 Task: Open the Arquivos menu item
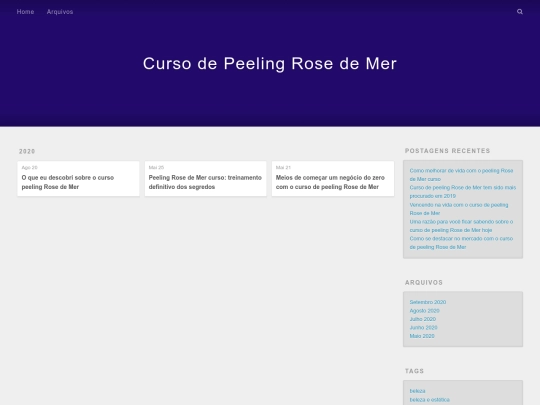(60, 12)
